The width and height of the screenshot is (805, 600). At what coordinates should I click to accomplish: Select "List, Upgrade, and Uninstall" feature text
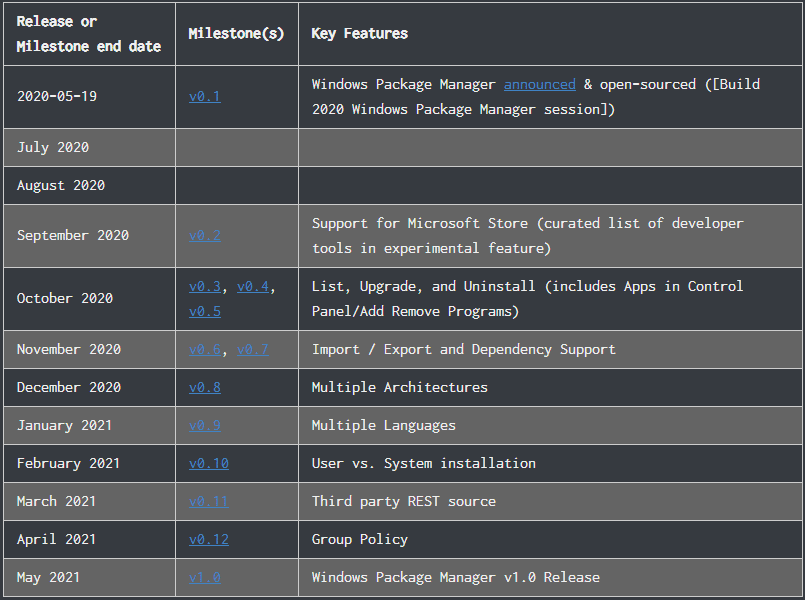(424, 286)
